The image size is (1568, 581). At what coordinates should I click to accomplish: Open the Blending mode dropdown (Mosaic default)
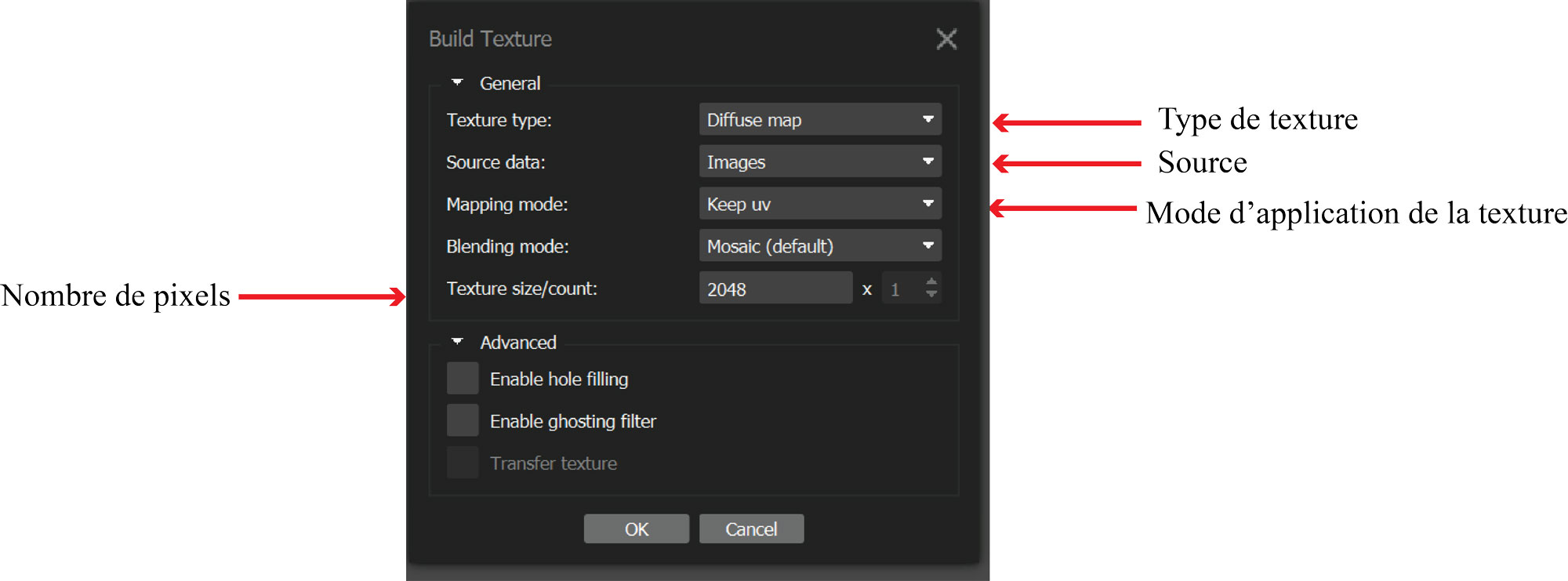[820, 246]
